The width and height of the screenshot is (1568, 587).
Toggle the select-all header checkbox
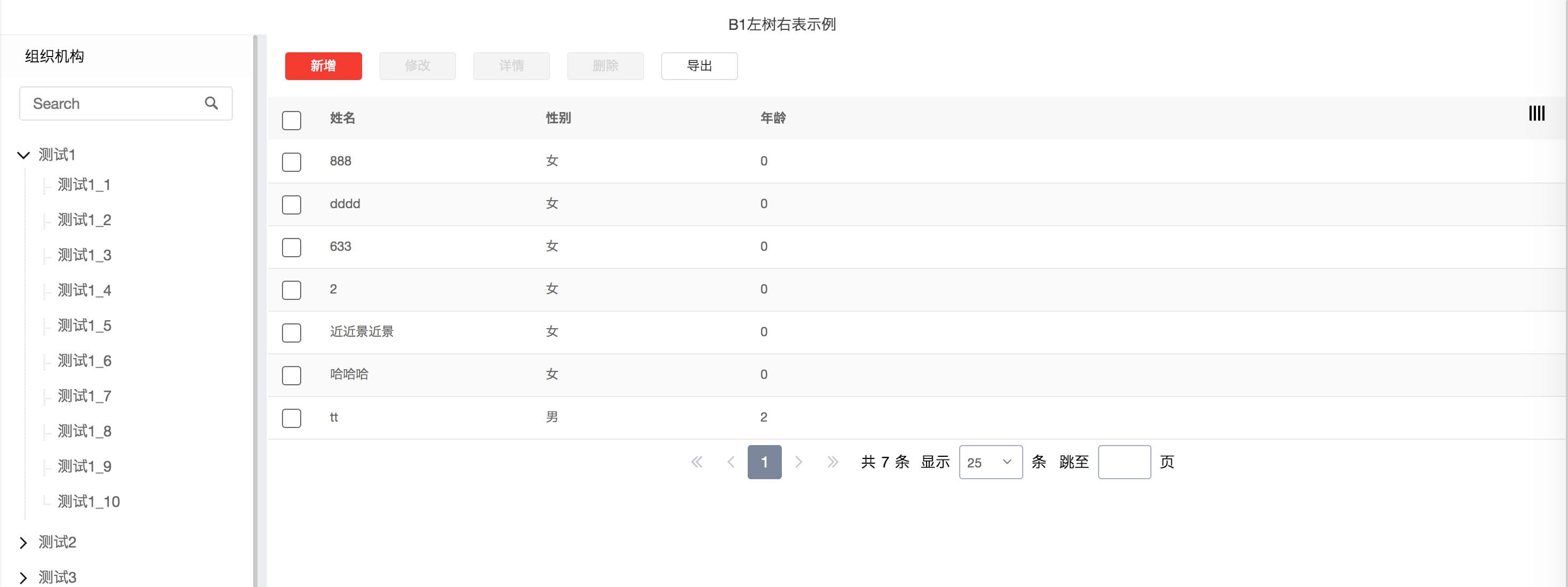(292, 120)
